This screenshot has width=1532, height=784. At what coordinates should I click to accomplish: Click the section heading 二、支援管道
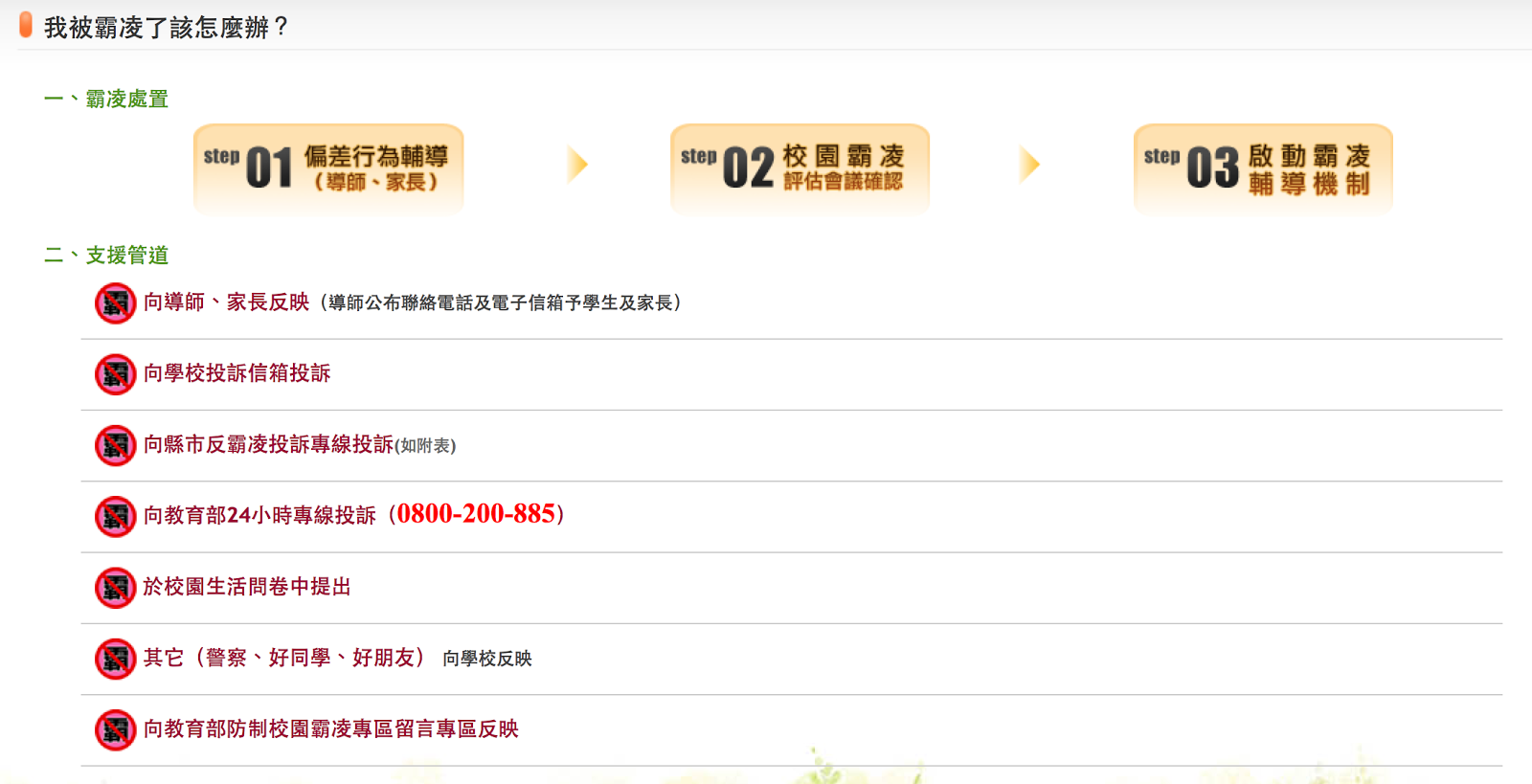click(x=106, y=255)
